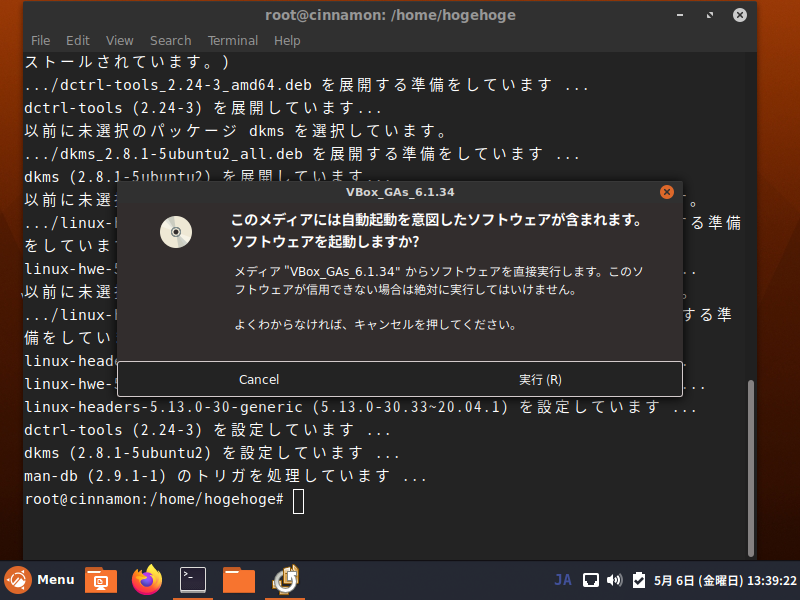Click the autorun prompt taskbar icon

pyautogui.click(x=285, y=580)
